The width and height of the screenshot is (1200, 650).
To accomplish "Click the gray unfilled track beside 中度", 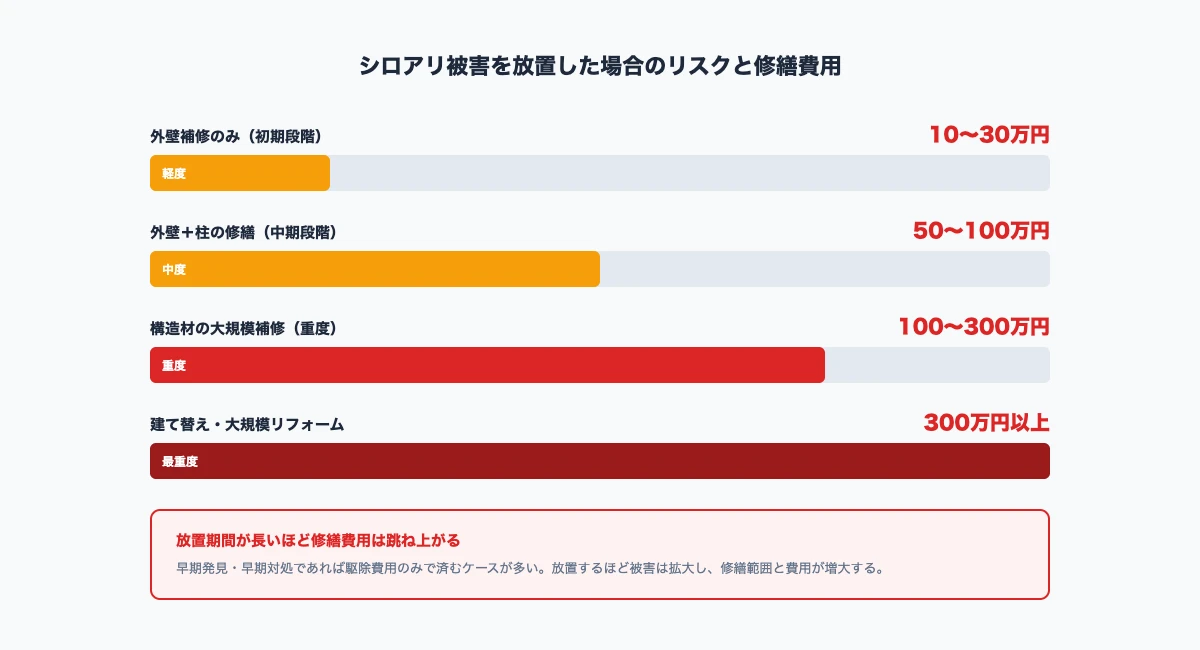I will (x=825, y=269).
